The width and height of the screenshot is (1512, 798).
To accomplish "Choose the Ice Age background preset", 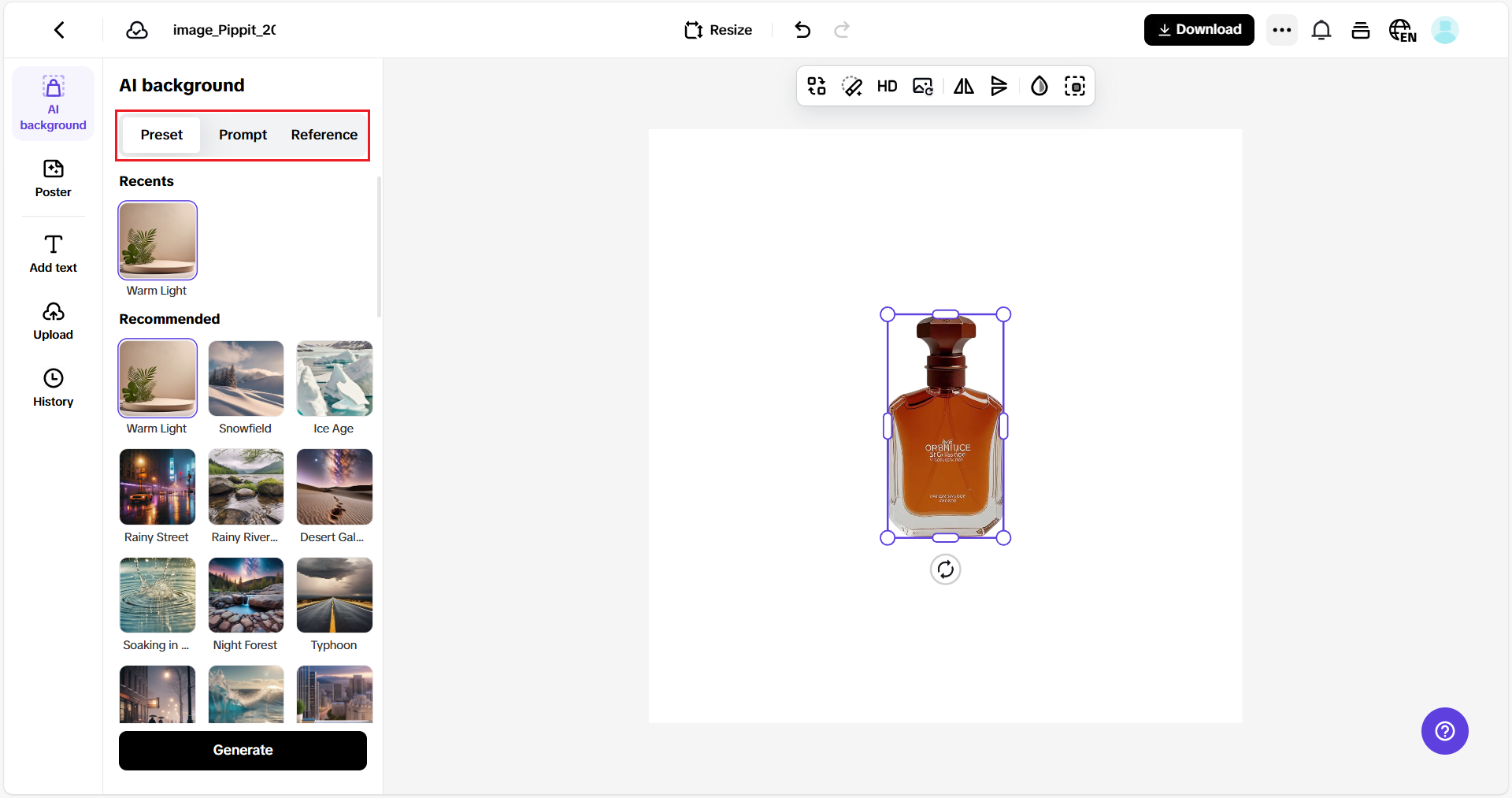I will (335, 378).
